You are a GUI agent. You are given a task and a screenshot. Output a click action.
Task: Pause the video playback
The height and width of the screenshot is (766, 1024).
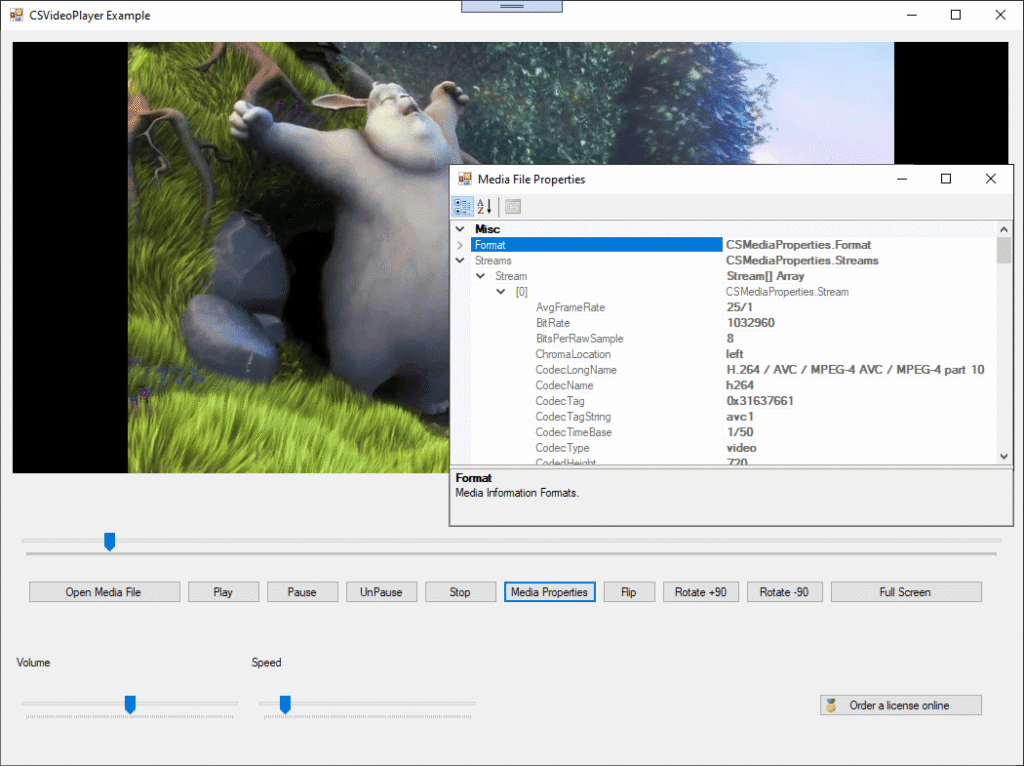pos(302,591)
